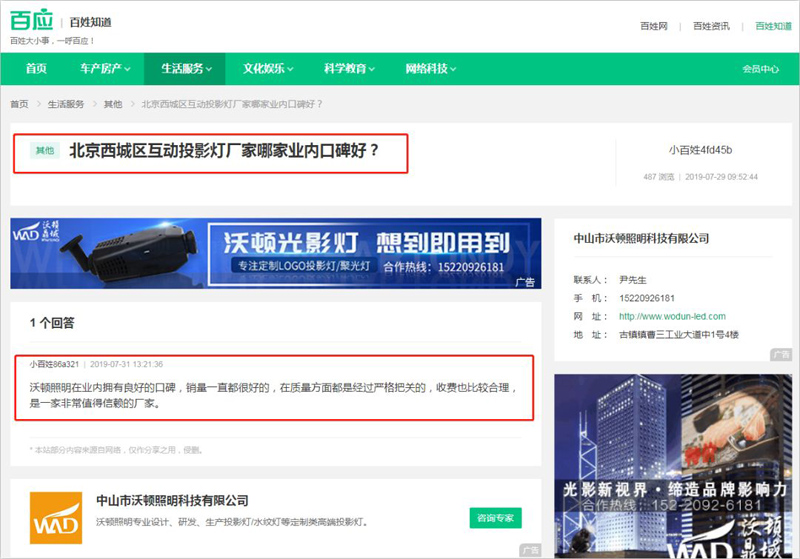Click the company description 沃顿照明专业设计、研发

[x=232, y=522]
